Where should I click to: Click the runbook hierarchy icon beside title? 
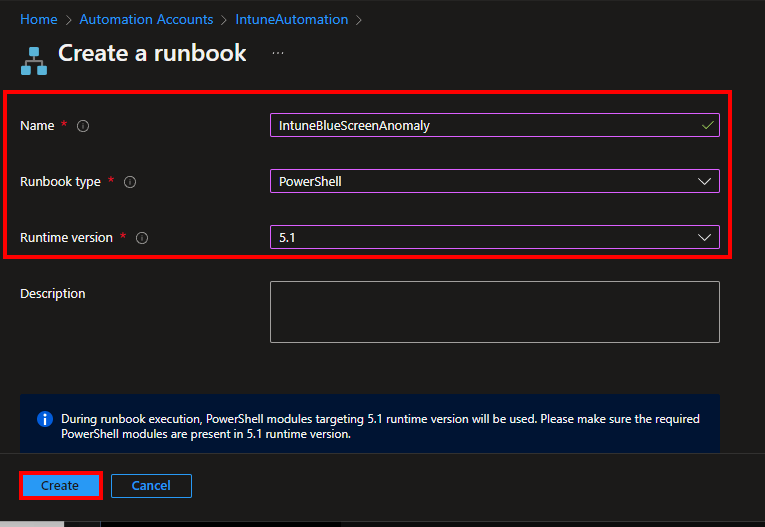click(x=34, y=61)
